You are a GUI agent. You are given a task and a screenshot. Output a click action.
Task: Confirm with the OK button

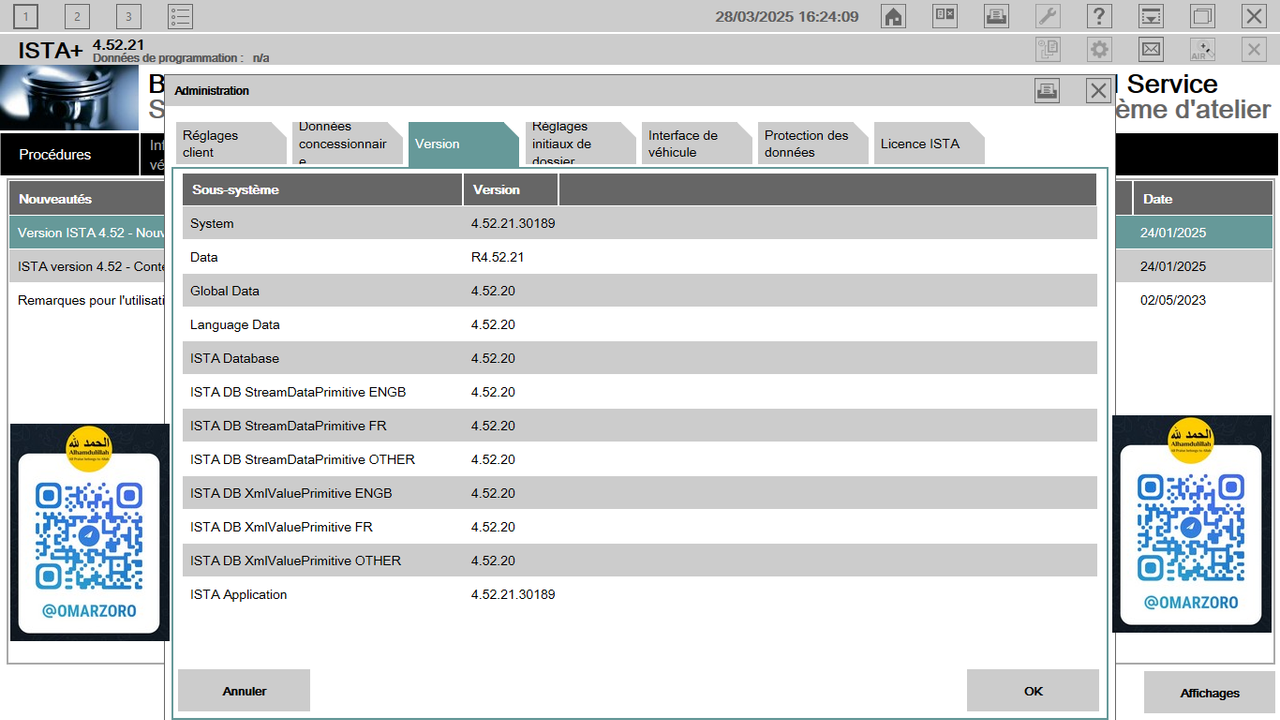click(x=1033, y=691)
